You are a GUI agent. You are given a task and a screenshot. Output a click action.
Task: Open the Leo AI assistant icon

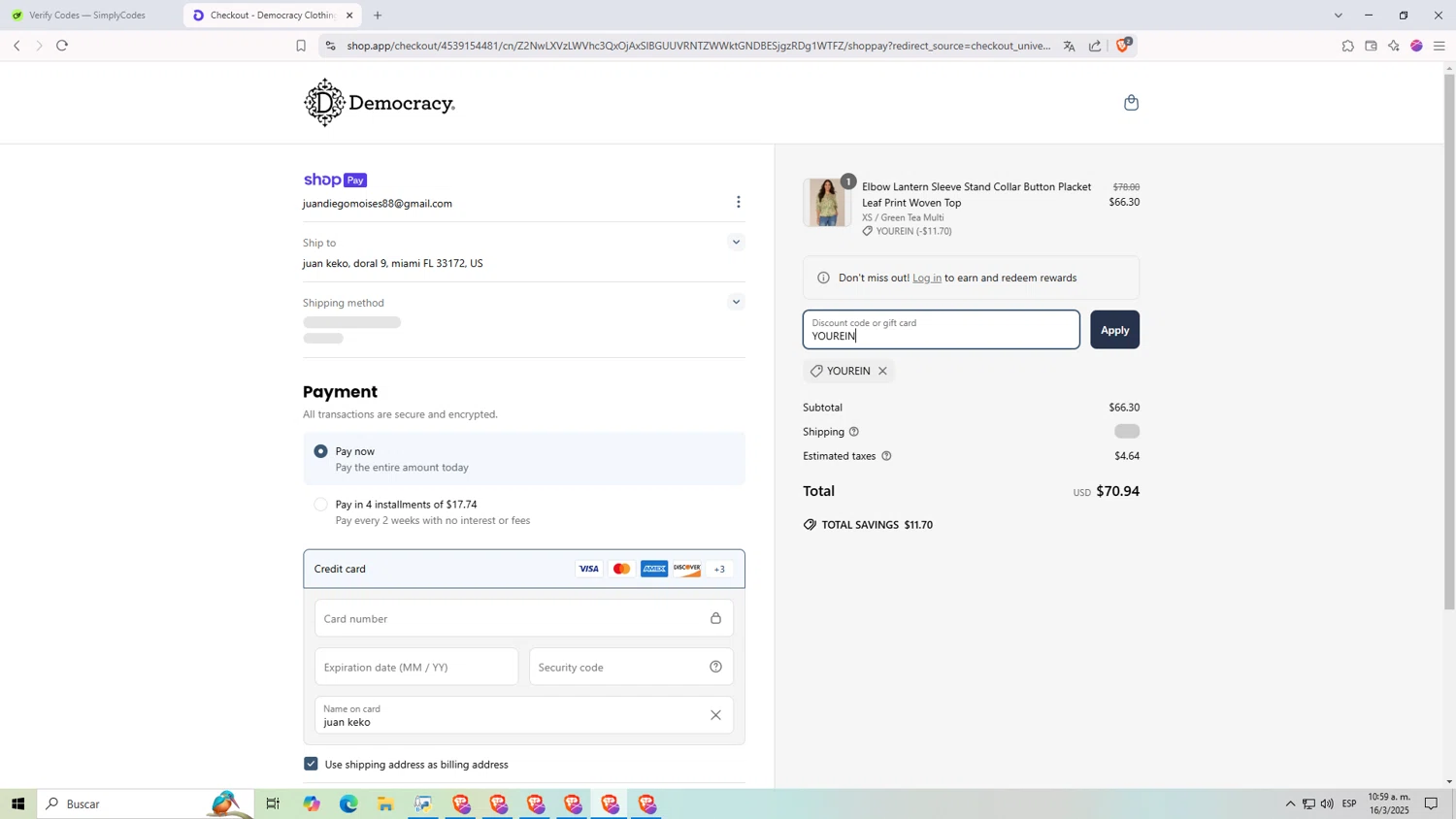pyautogui.click(x=1394, y=46)
